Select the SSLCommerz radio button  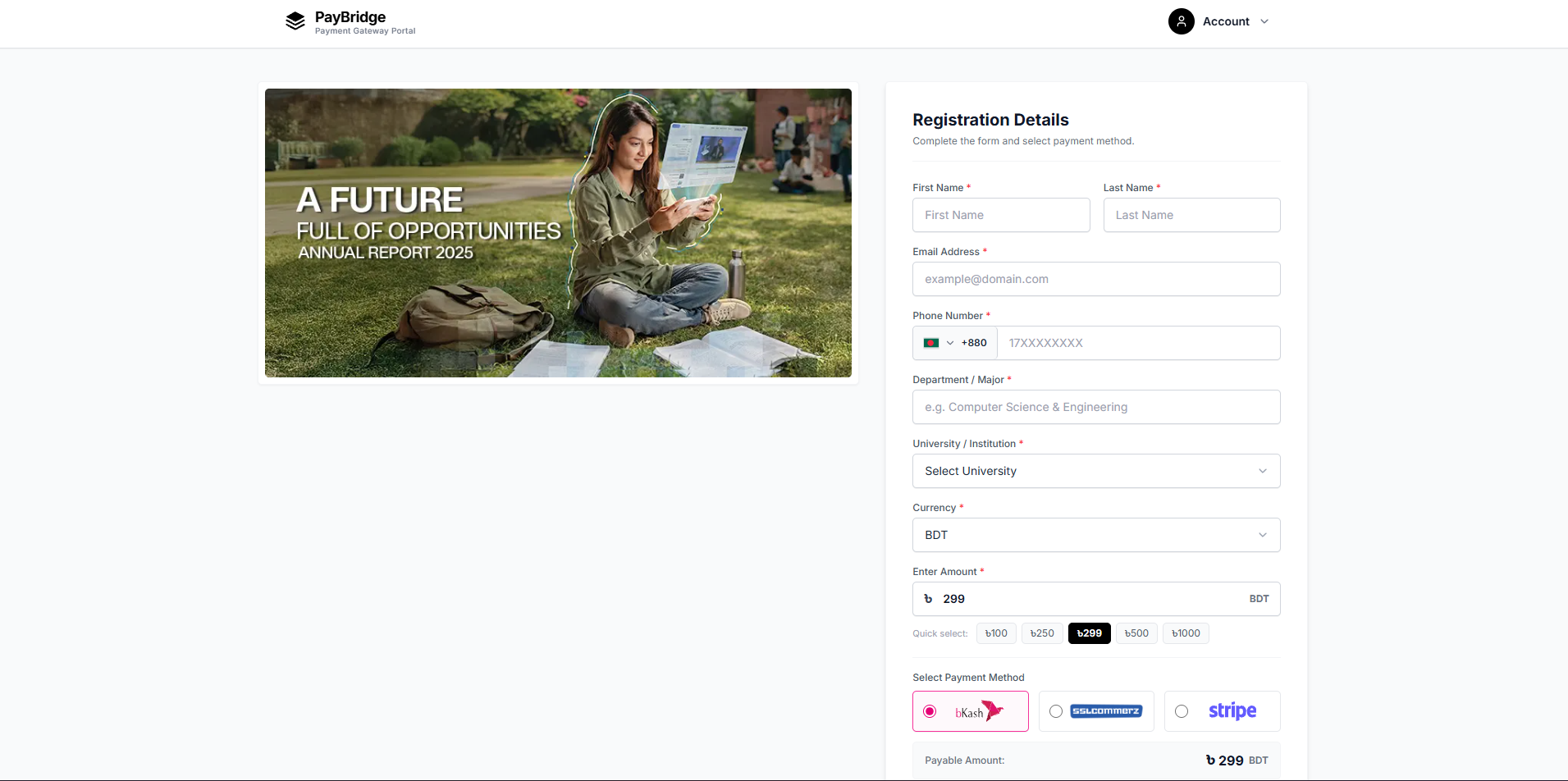pyautogui.click(x=1056, y=711)
